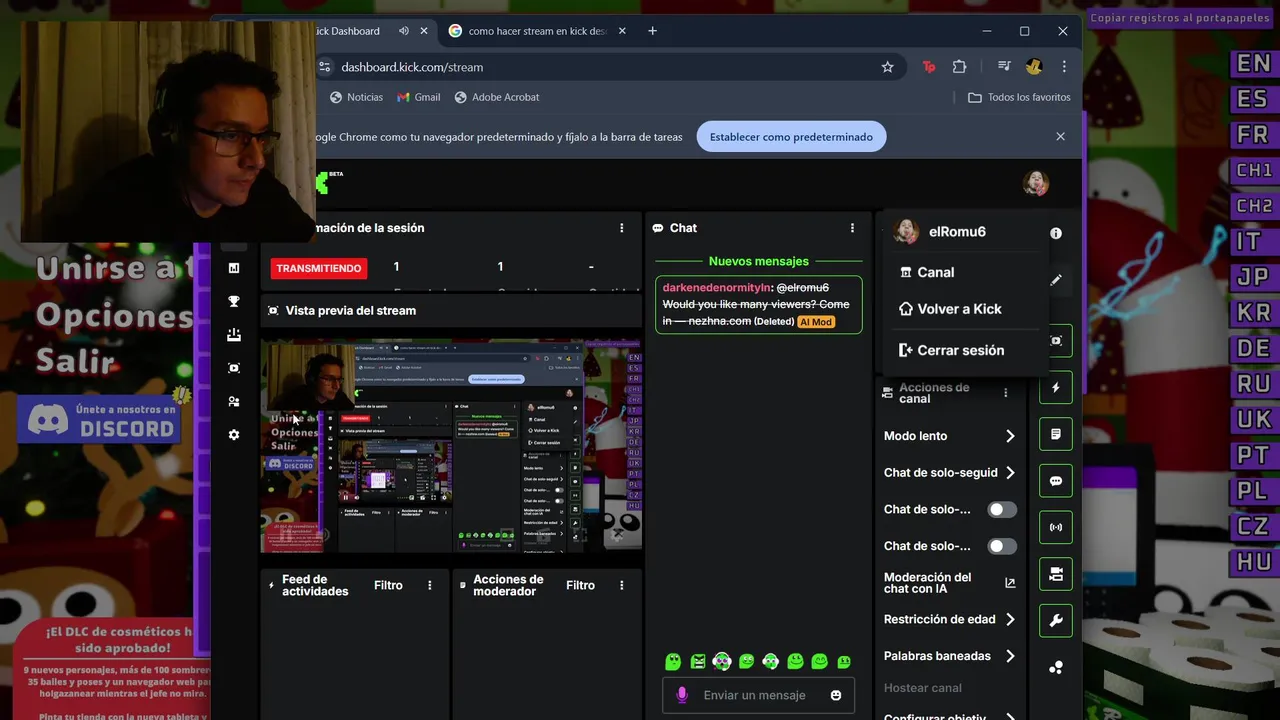Select PT language in game window
Viewport: 1280px width, 720px height.
click(x=1253, y=455)
